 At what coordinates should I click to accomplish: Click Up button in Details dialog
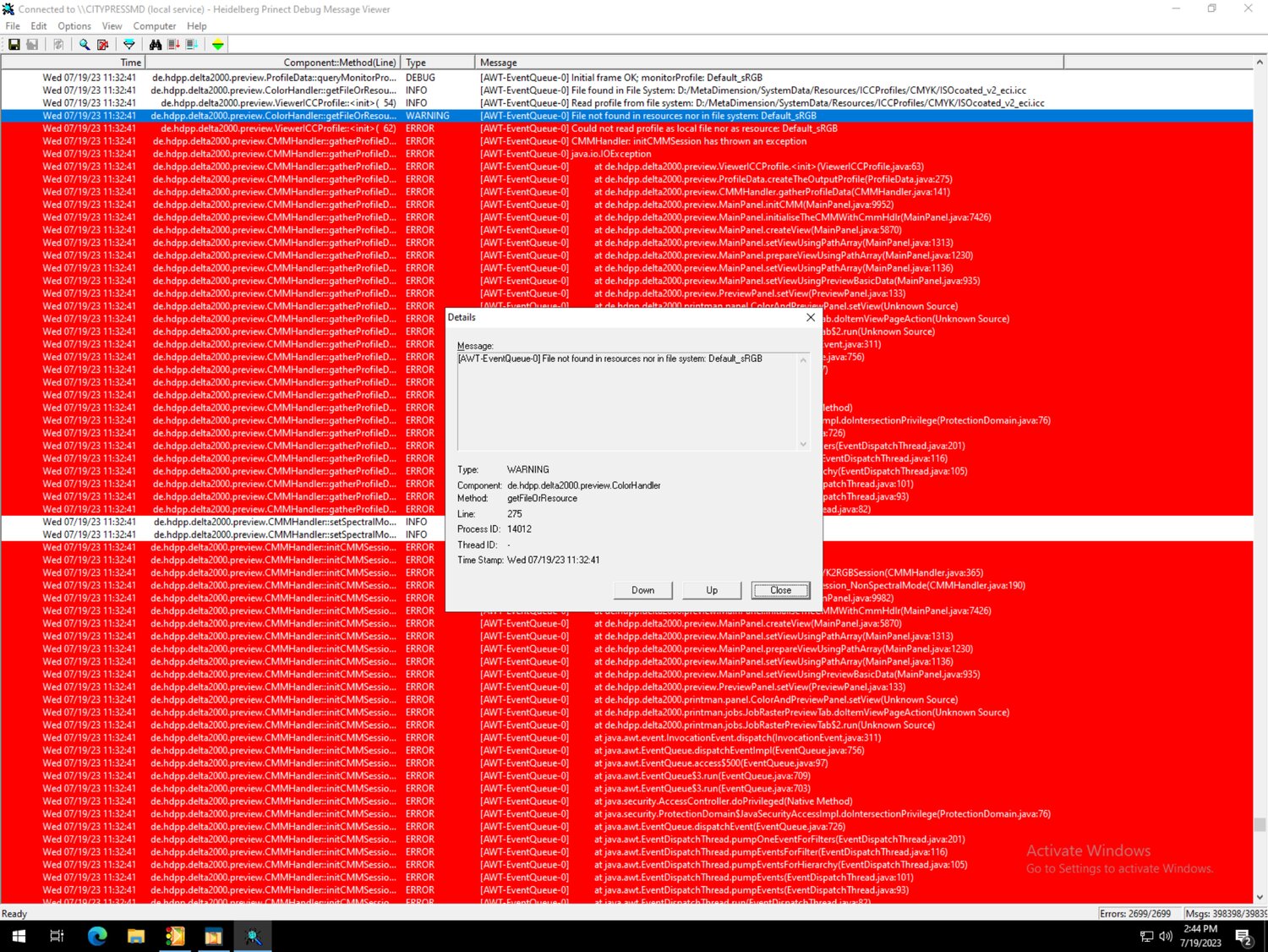point(712,590)
